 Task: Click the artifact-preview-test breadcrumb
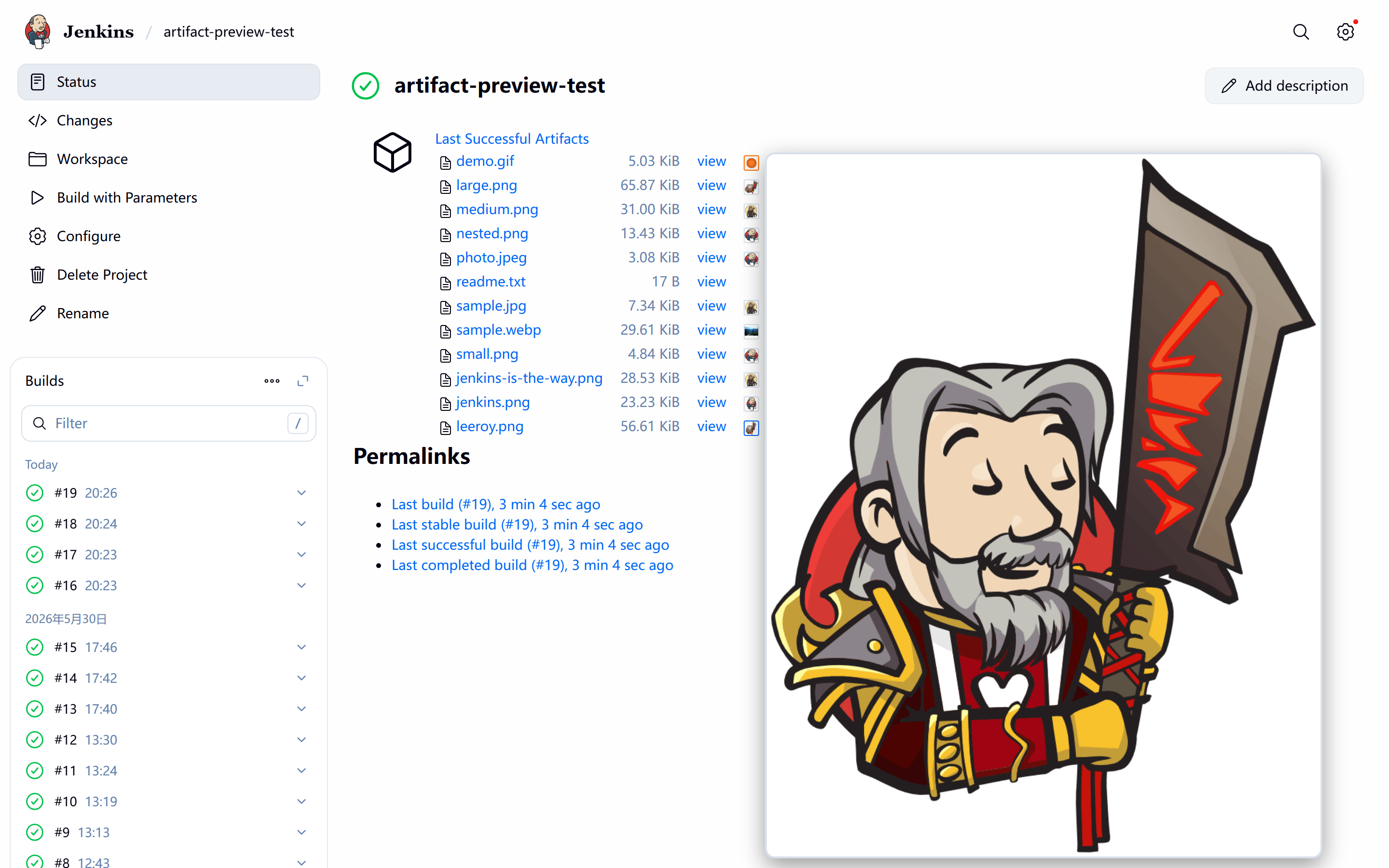point(229,31)
